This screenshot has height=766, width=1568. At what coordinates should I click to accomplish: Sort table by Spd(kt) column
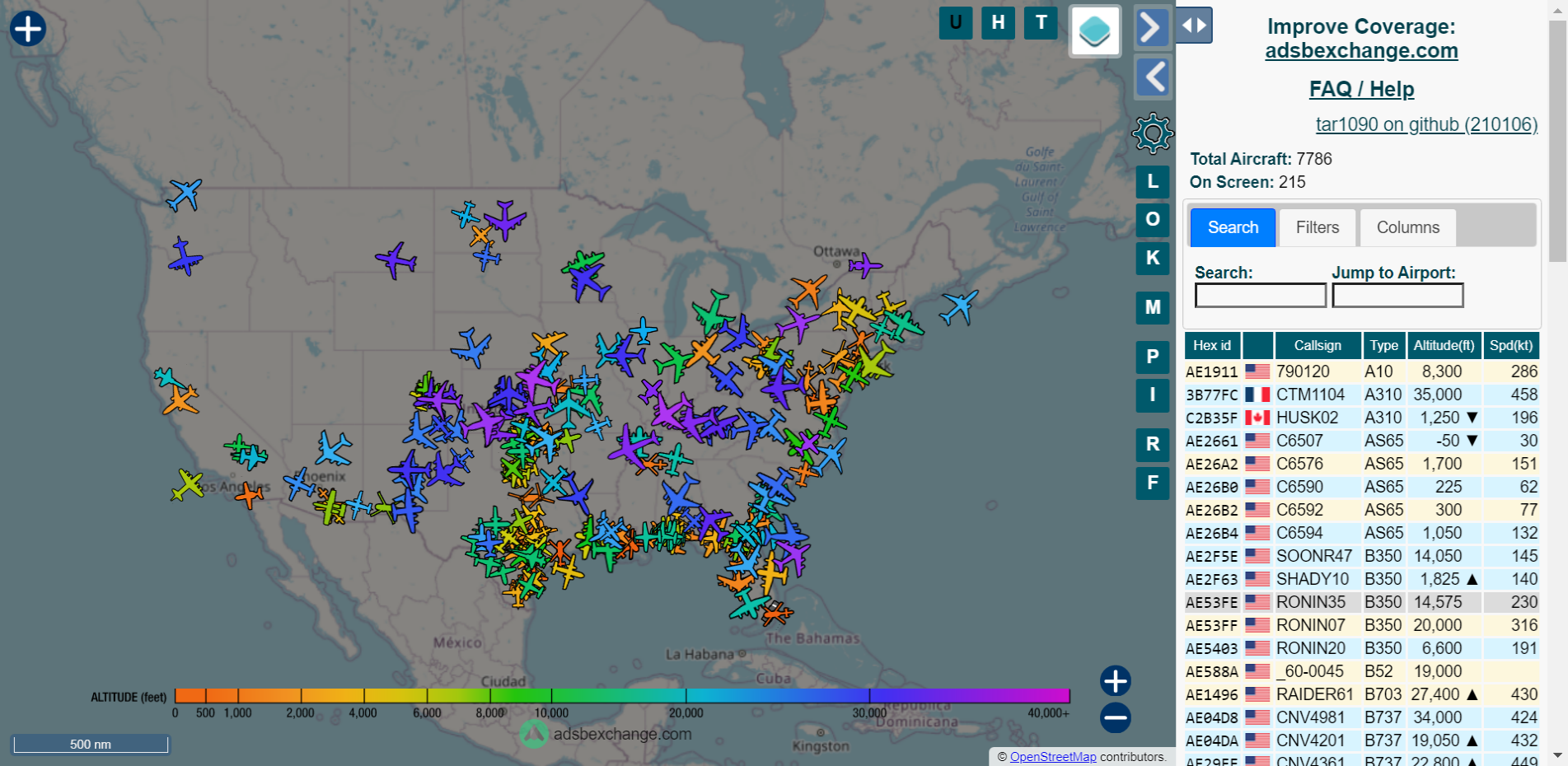pyautogui.click(x=1511, y=346)
